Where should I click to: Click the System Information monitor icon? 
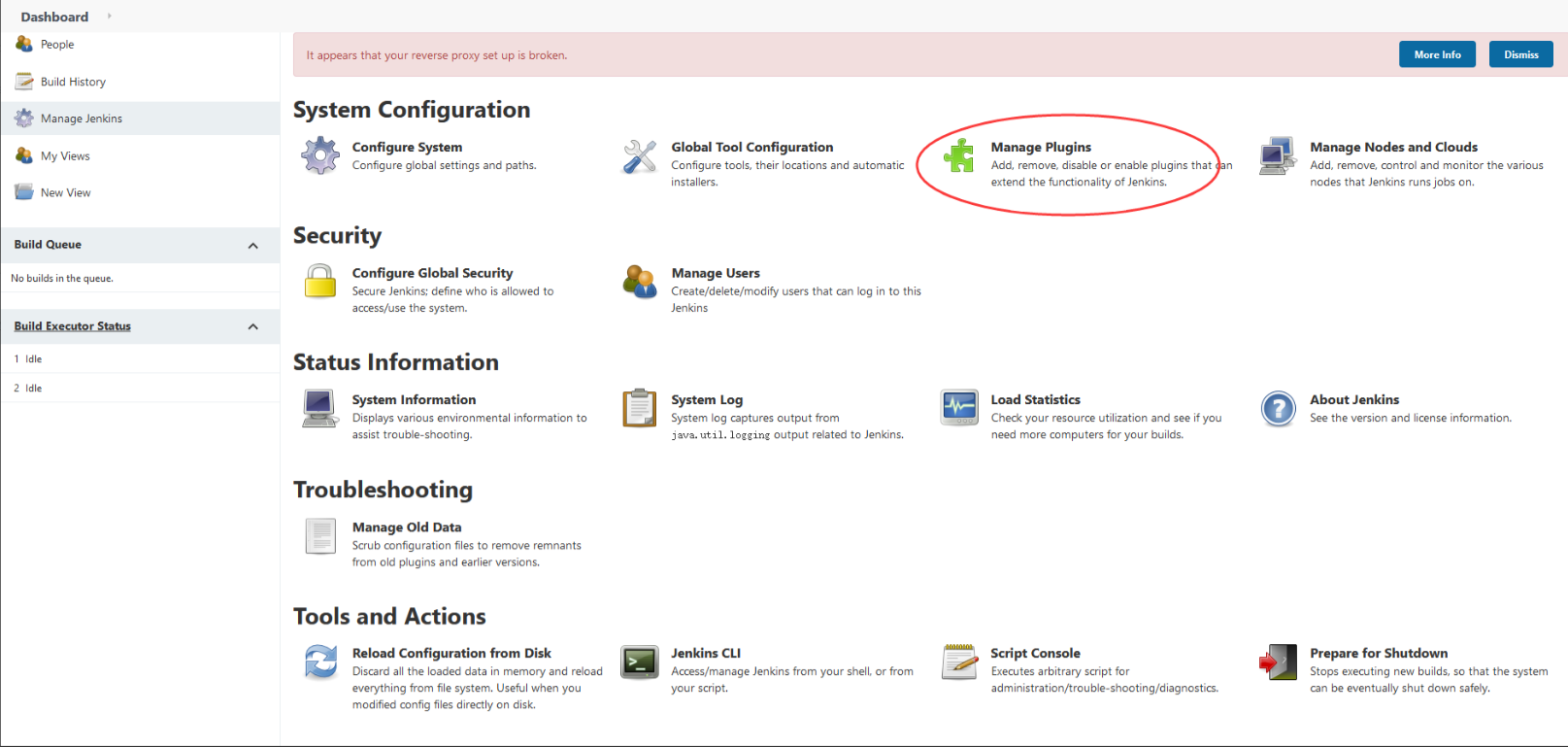320,408
